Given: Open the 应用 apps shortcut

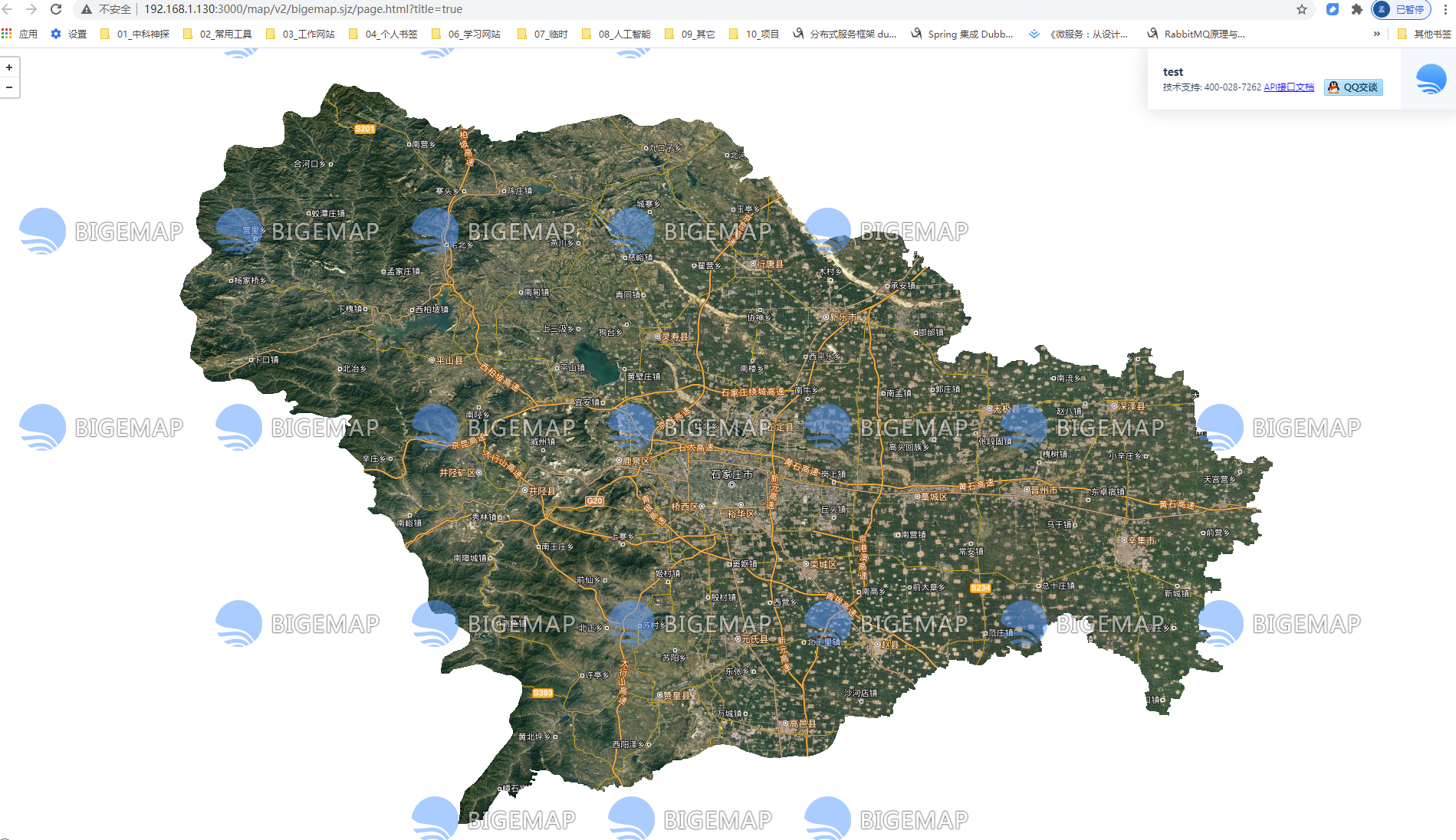Looking at the screenshot, I should 20,34.
